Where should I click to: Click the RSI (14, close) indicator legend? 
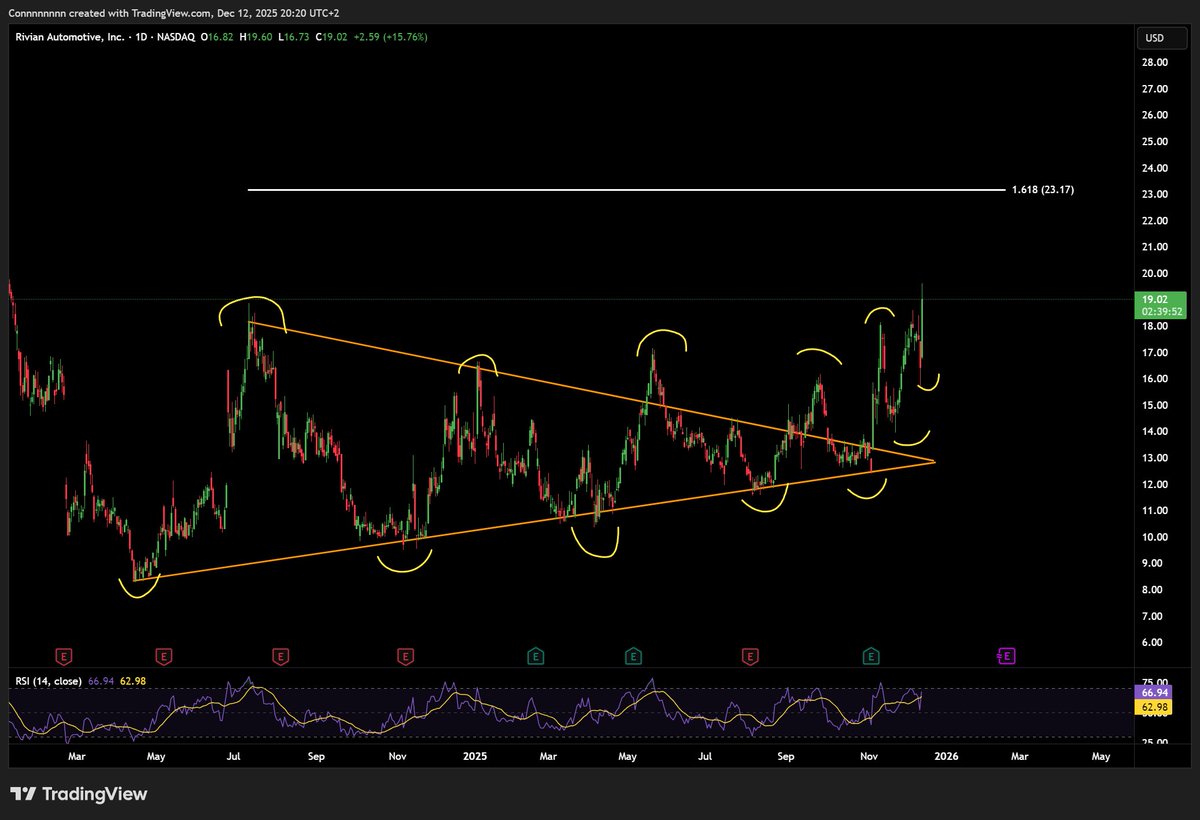click(49, 681)
